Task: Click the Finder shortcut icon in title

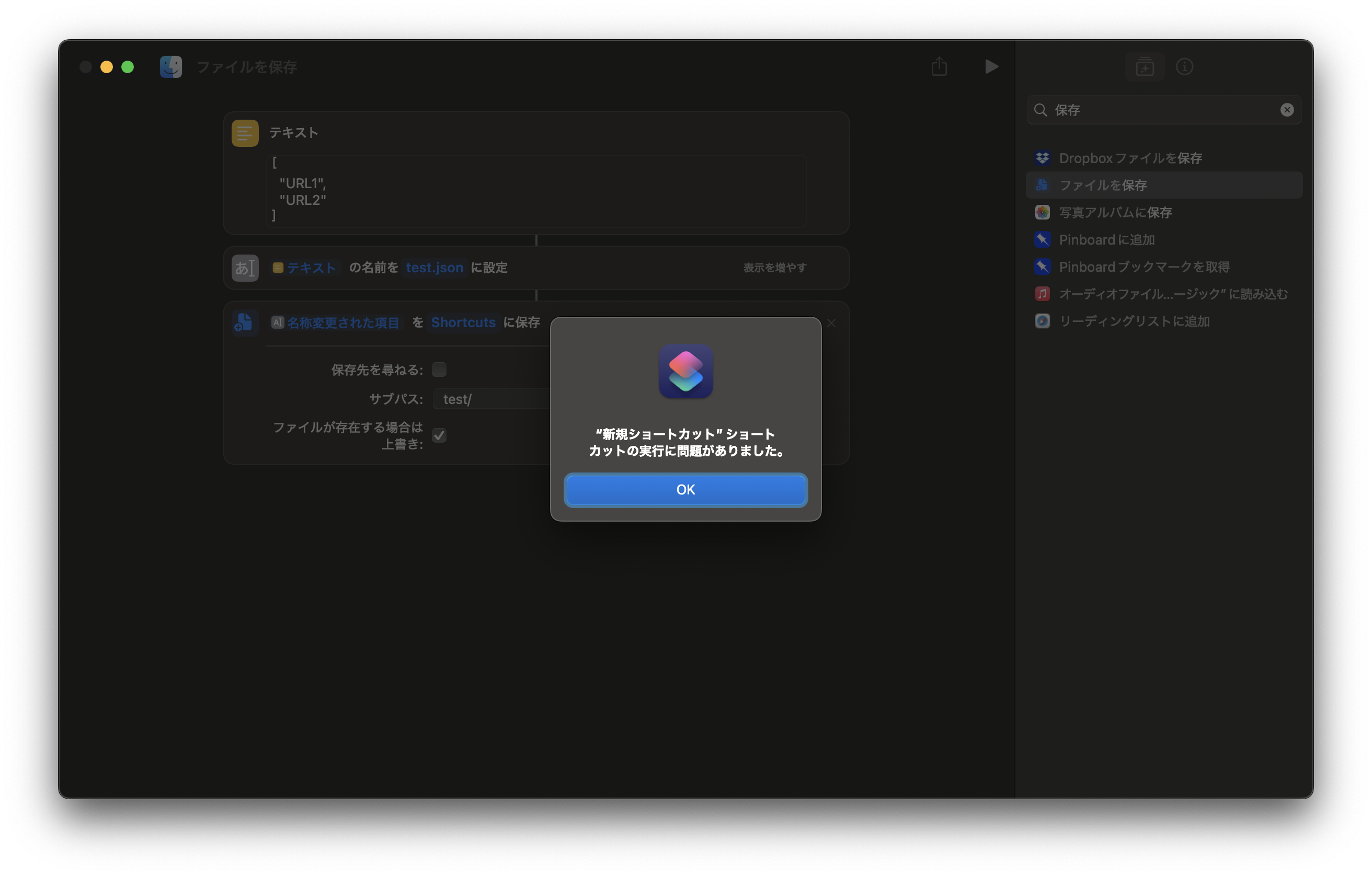Action: pos(171,67)
